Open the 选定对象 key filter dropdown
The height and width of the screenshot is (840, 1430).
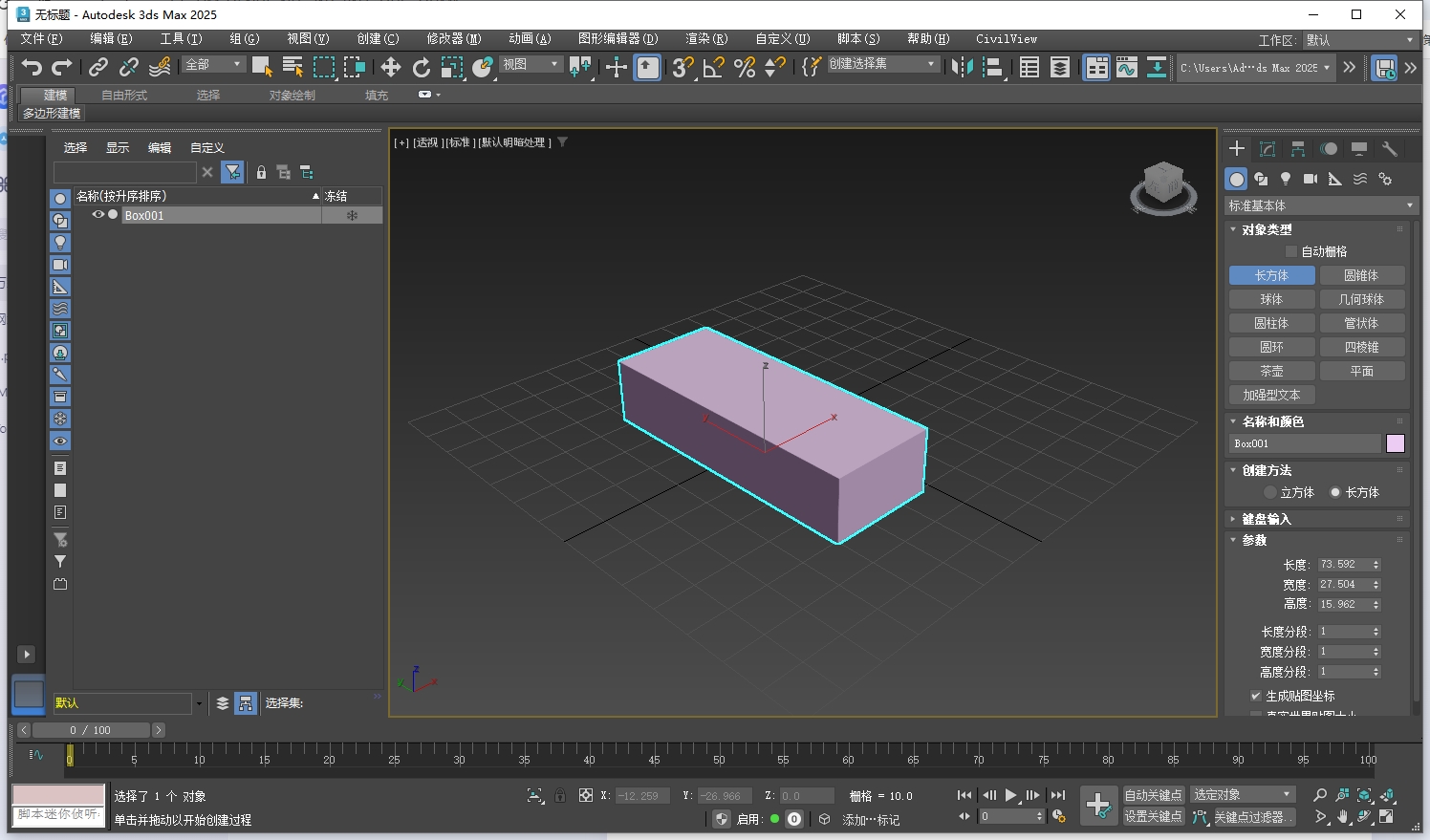pos(1286,793)
